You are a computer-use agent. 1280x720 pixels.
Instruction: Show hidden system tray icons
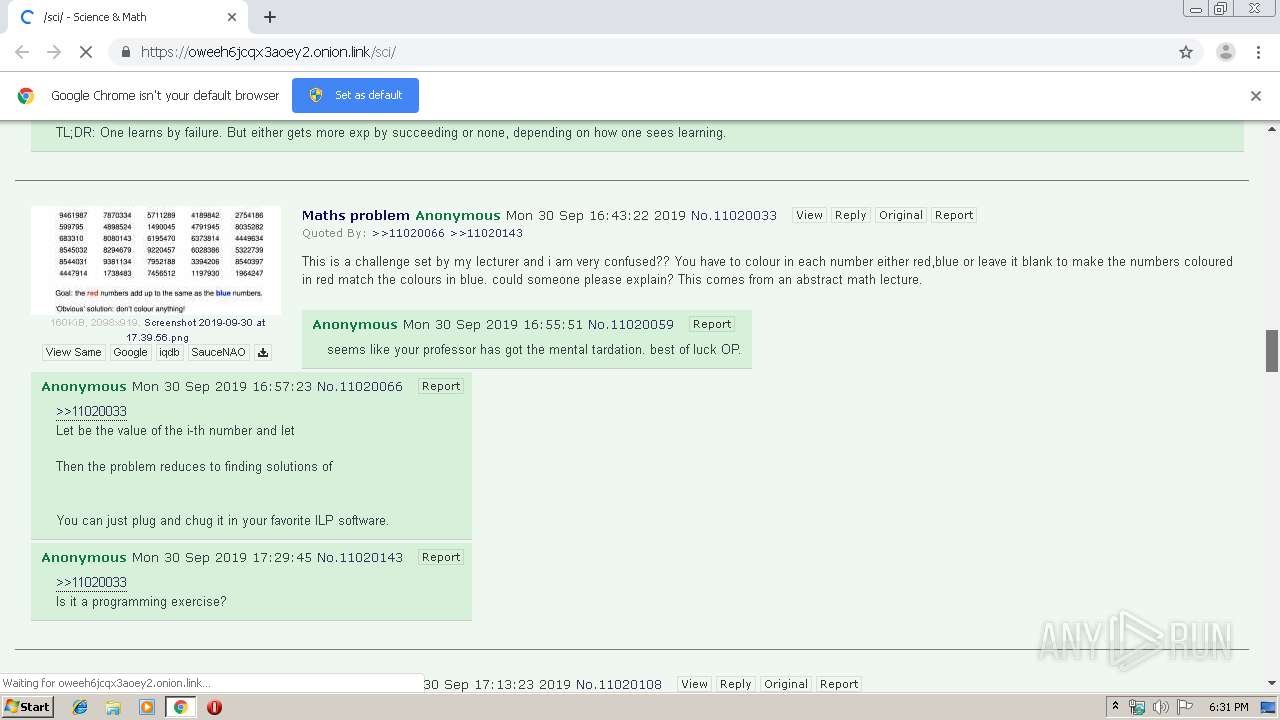pos(1115,707)
